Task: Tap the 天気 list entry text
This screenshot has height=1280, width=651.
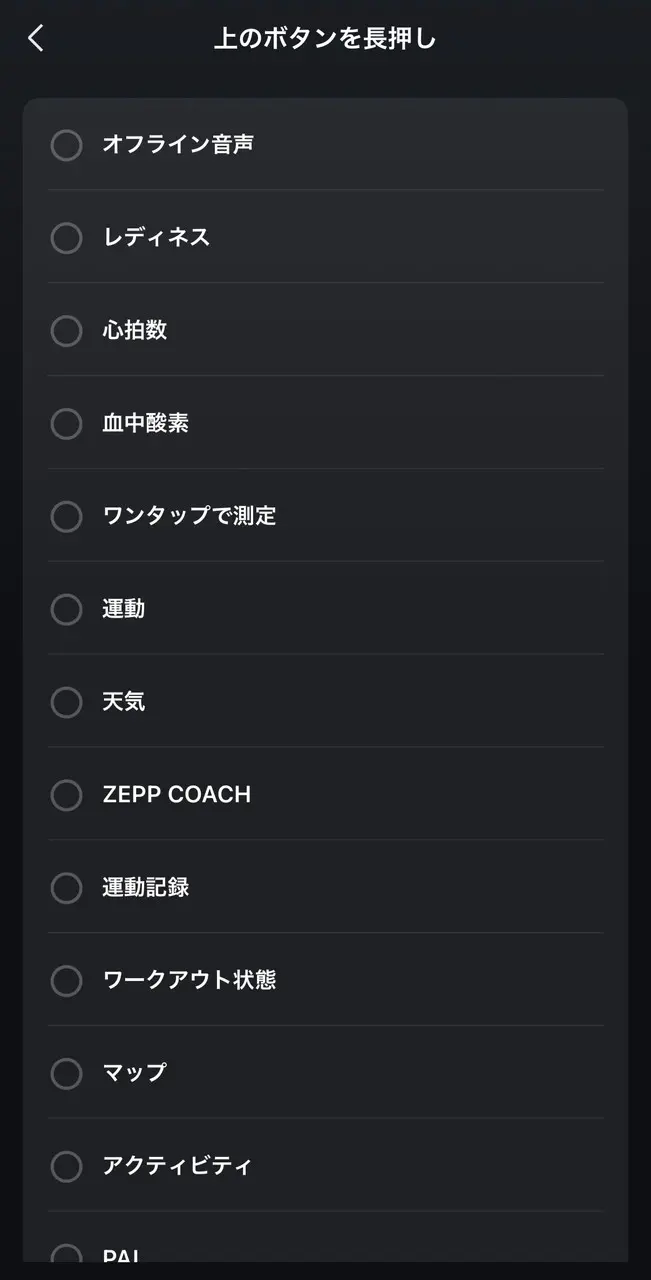Action: pos(124,702)
